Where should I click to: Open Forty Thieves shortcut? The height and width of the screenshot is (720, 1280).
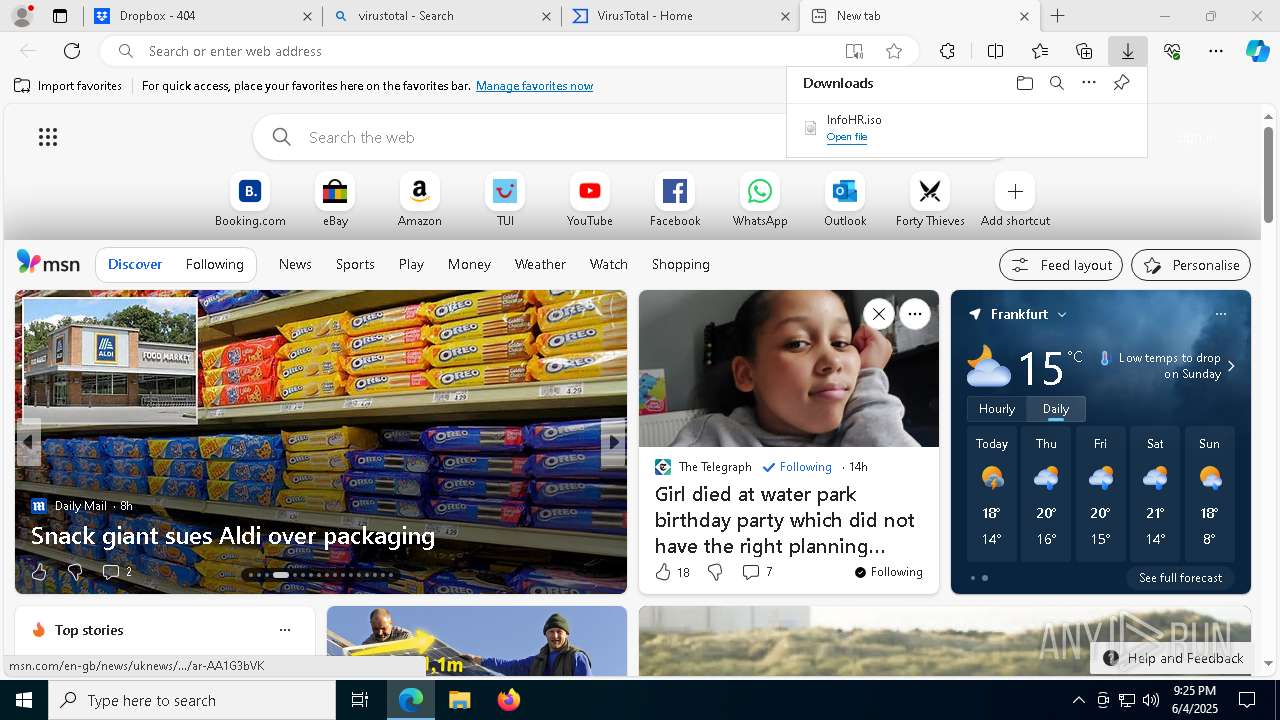coord(930,200)
